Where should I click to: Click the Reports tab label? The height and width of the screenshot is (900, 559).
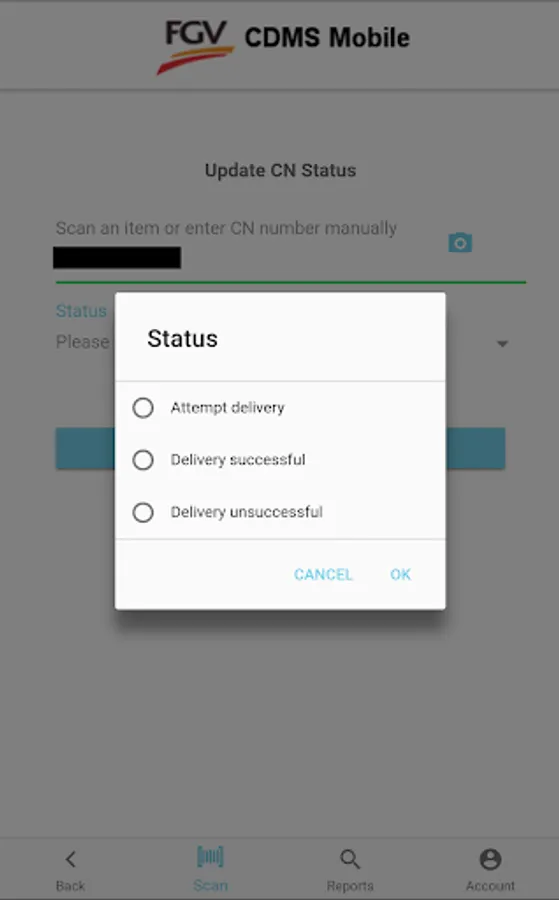[350, 886]
